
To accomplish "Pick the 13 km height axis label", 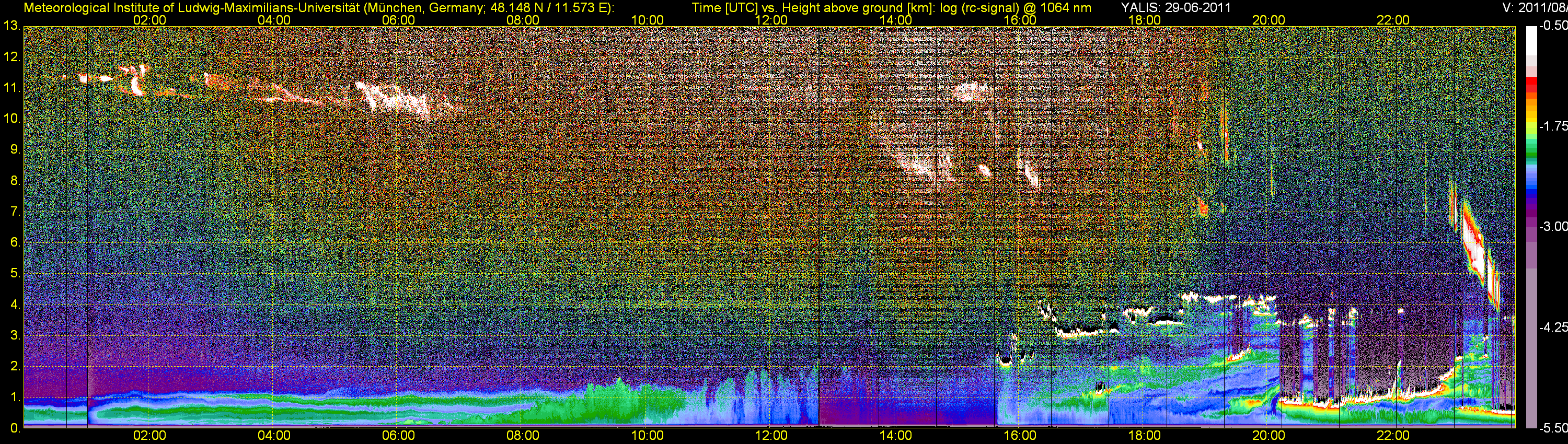I will (11, 26).
